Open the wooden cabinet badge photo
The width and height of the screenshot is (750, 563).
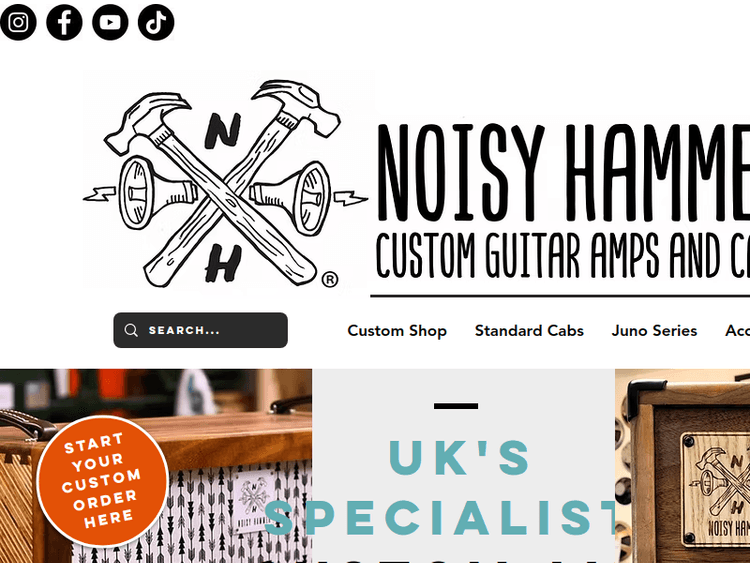683,466
